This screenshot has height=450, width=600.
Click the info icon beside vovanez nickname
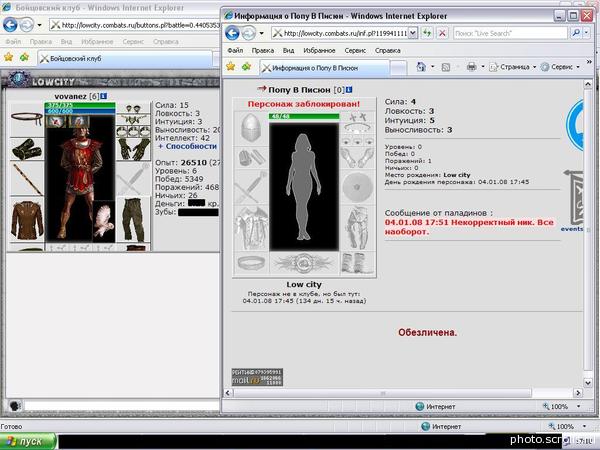[x=103, y=96]
